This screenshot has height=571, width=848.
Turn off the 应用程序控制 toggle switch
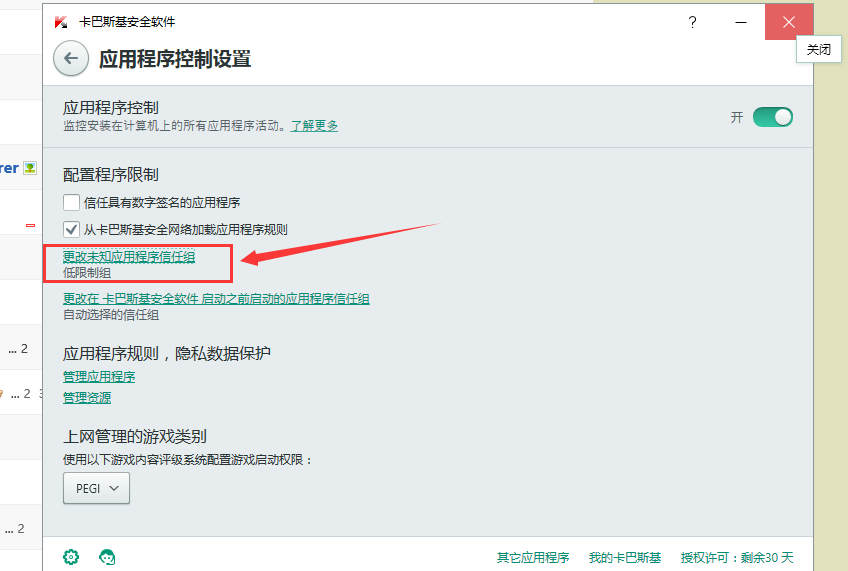[773, 117]
